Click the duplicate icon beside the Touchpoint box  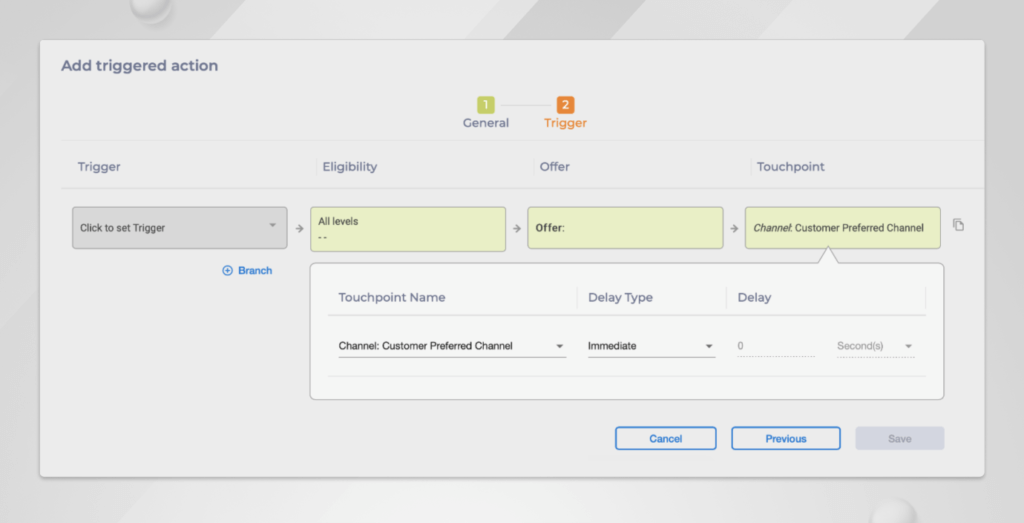[x=958, y=226]
